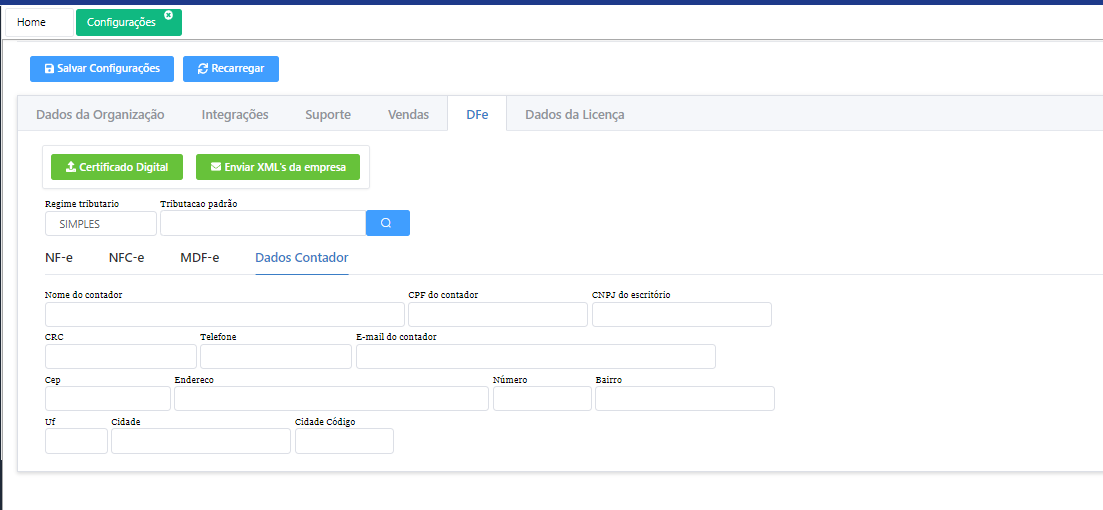Click the Tributacao padrão input field
The height and width of the screenshot is (510, 1103).
click(262, 223)
